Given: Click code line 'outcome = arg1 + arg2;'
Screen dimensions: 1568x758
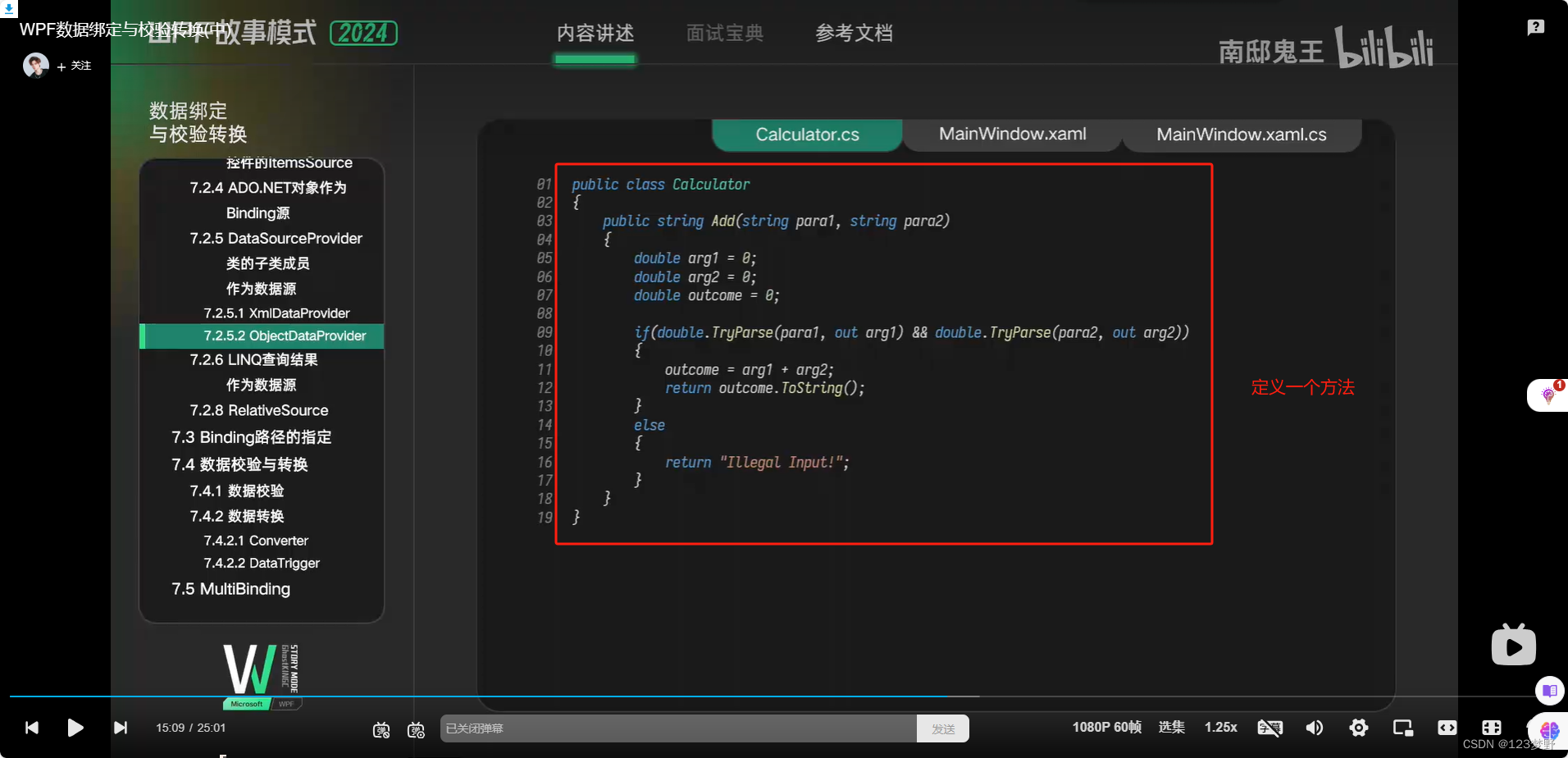Looking at the screenshot, I should pos(749,370).
